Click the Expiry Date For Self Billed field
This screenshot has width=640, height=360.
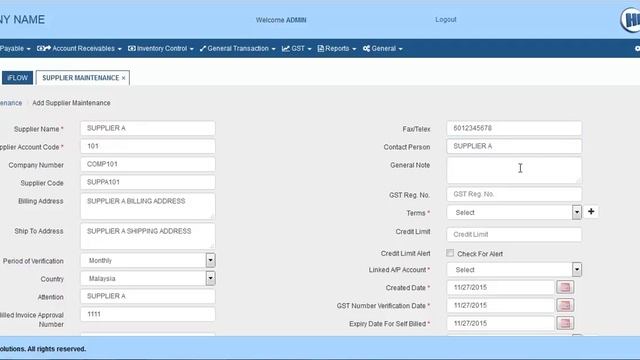501,323
